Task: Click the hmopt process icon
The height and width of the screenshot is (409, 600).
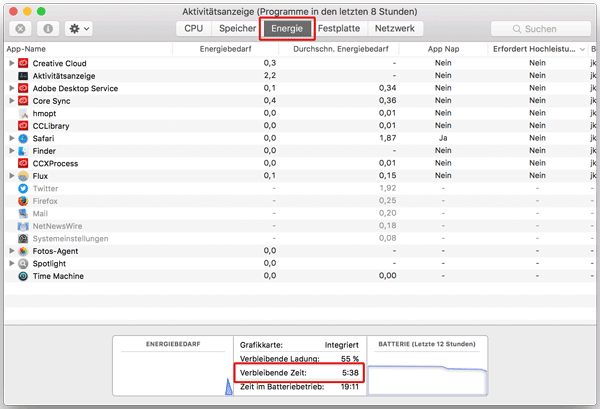Action: pos(23,113)
